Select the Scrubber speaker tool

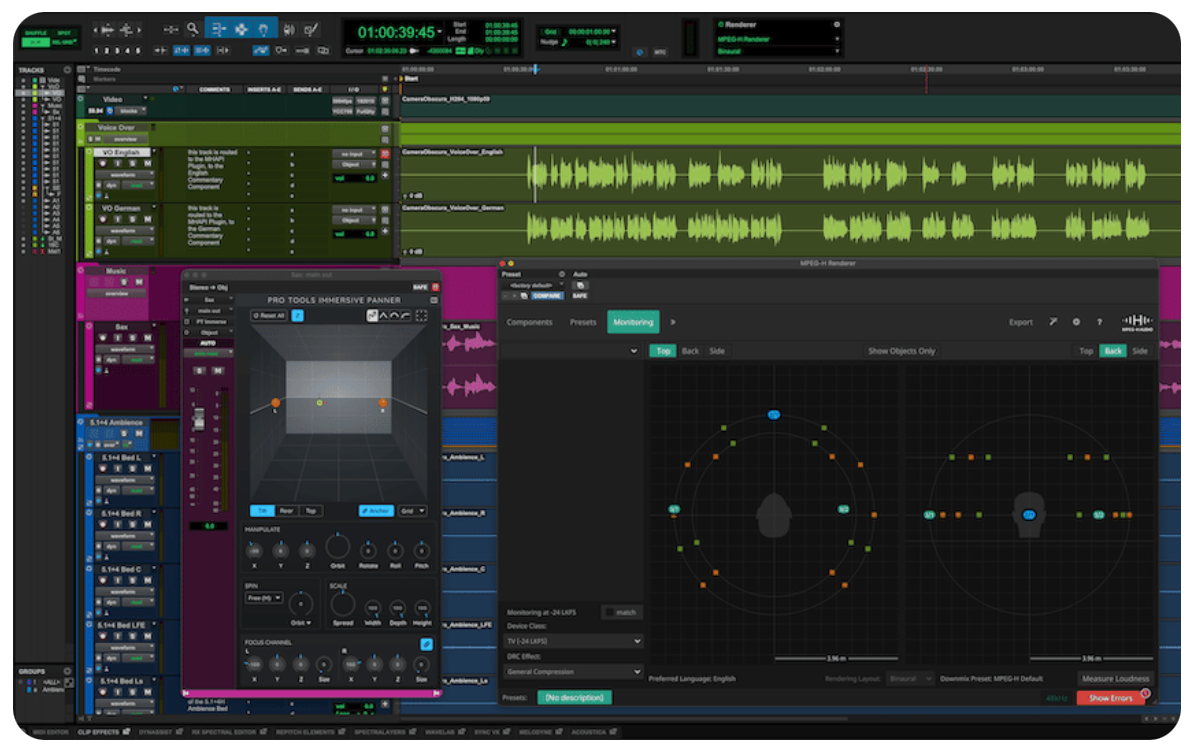coord(289,29)
